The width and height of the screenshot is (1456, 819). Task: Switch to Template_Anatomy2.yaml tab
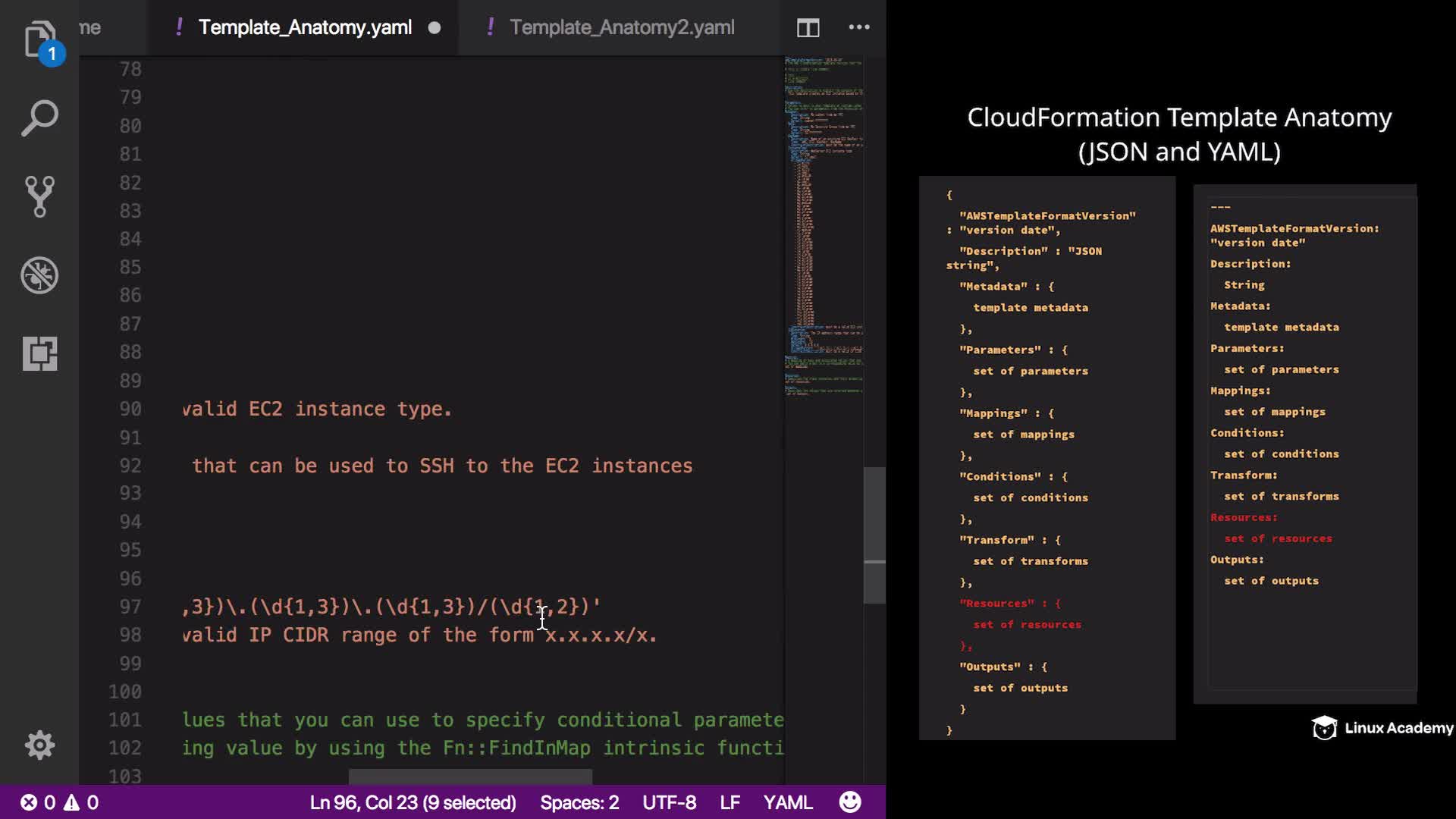point(621,27)
